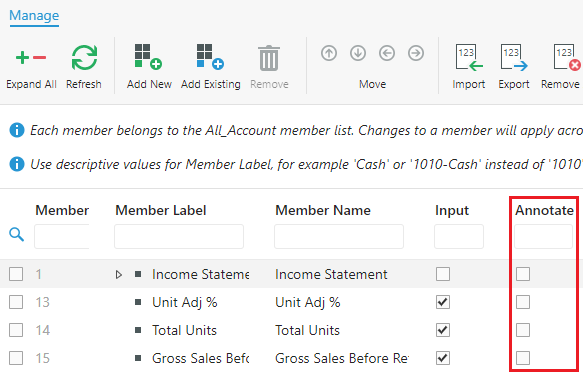Click the Import icon
The width and height of the screenshot is (583, 377).
[x=469, y=58]
